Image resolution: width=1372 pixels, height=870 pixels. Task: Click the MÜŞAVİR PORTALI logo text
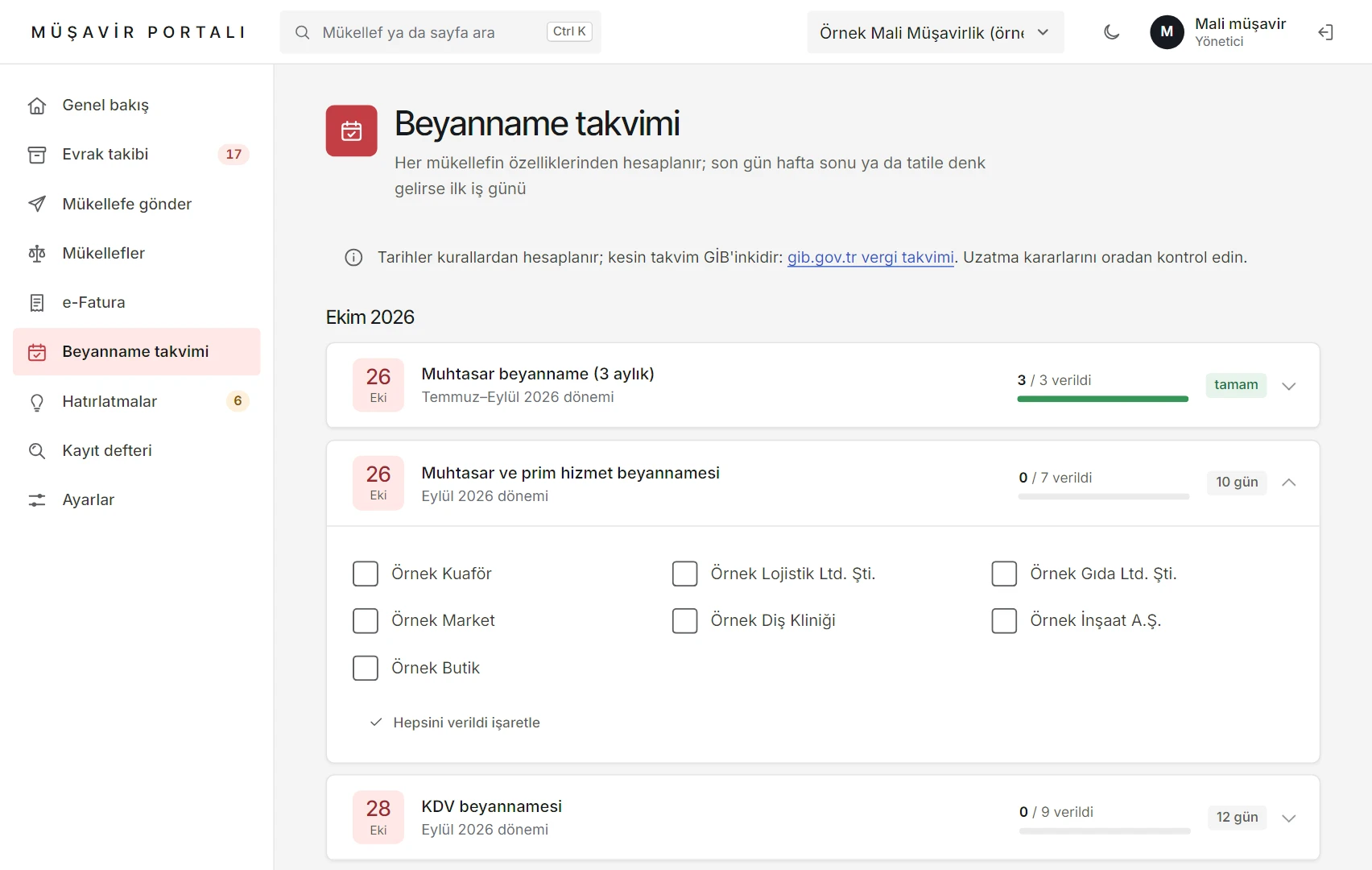(138, 32)
